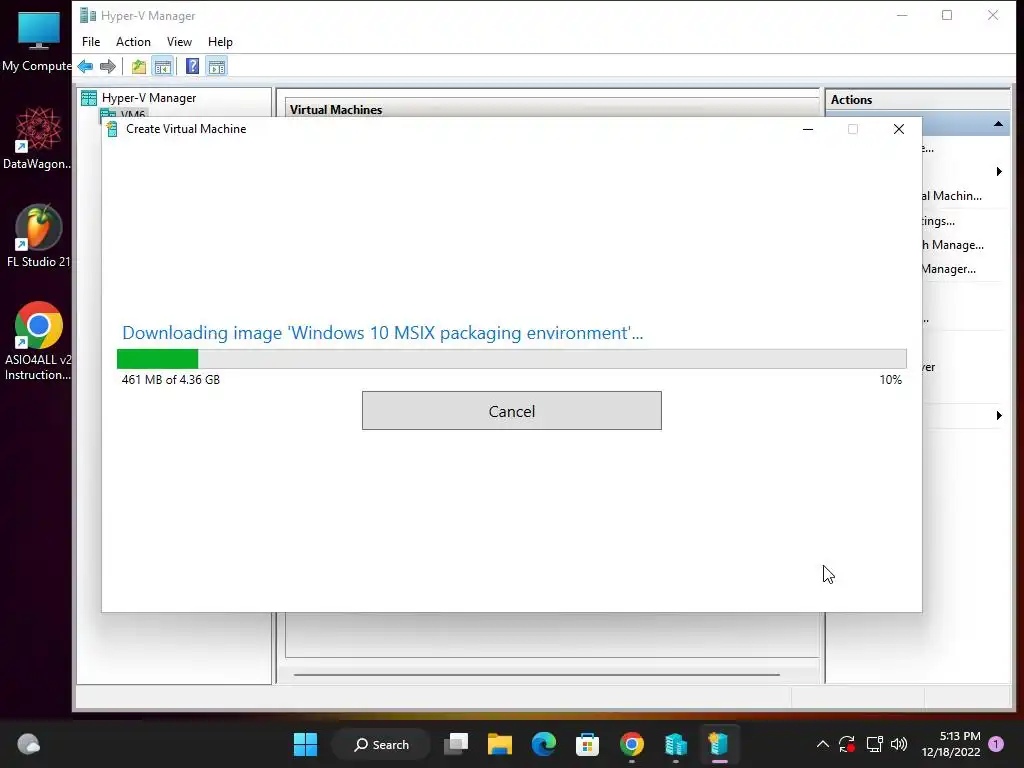Select the ASIO4ALL Chrome desktop shortcut
This screenshot has height=768, width=1024.
pos(37,341)
